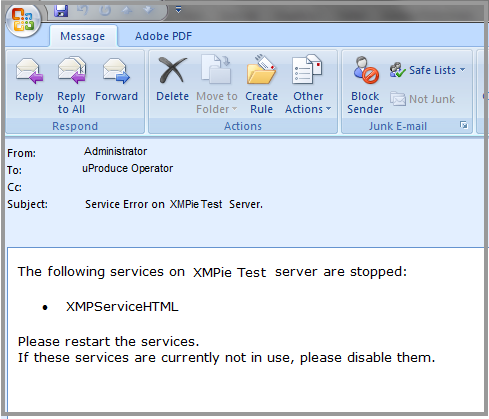Screen dimensions: 489x419
Task: Click the XMPServiceHTML text in message body
Action: 122,306
